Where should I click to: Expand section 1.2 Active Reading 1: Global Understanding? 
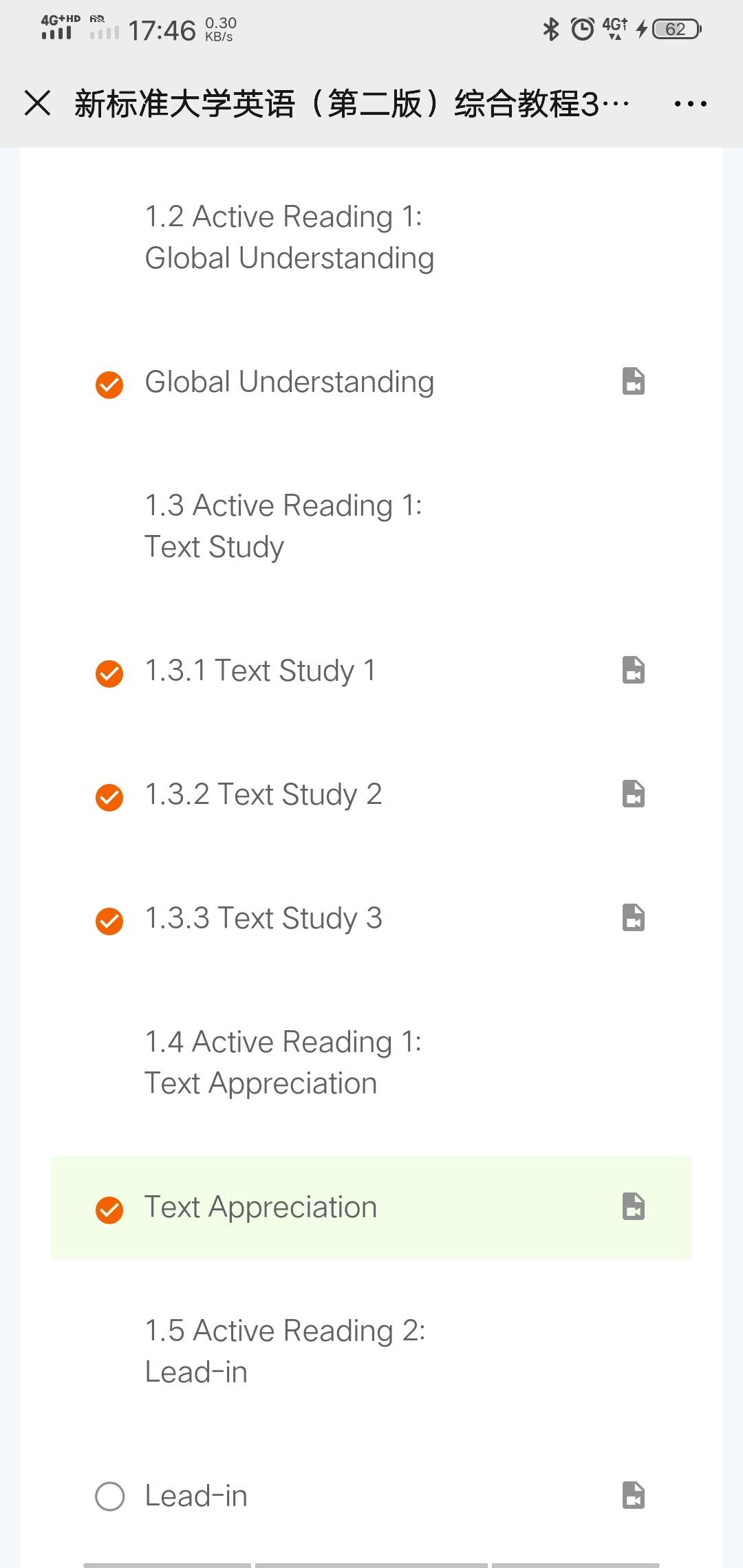point(289,237)
